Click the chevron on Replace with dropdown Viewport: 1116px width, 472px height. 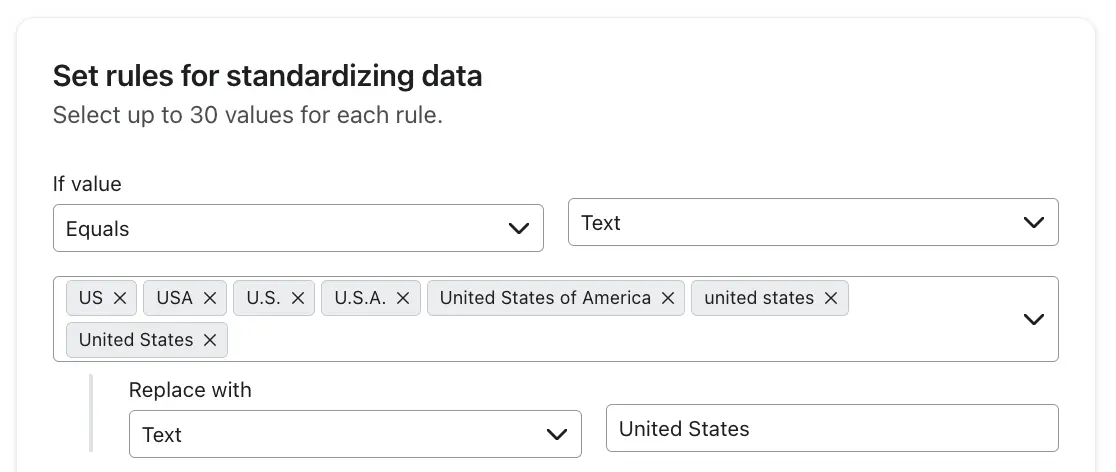point(557,435)
